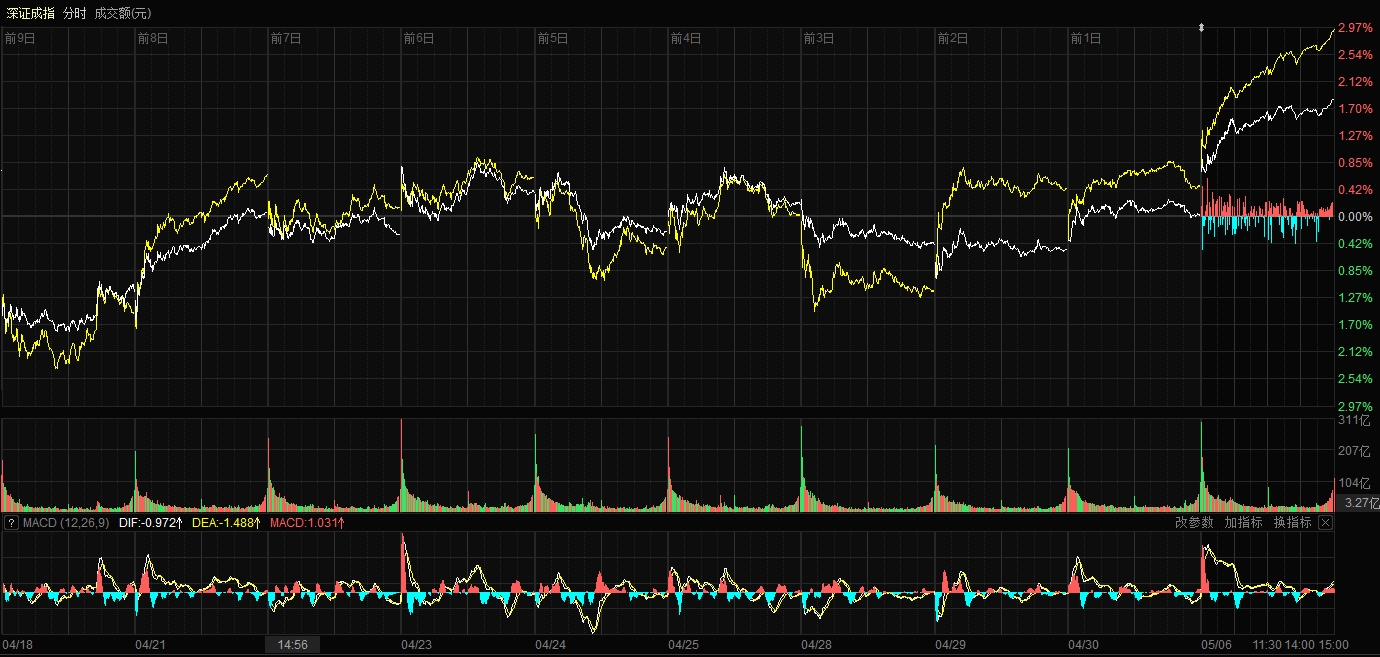Viewport: 1380px width, 657px height.
Task: Click the 04/30 date on the time axis
Action: pyautogui.click(x=1084, y=645)
